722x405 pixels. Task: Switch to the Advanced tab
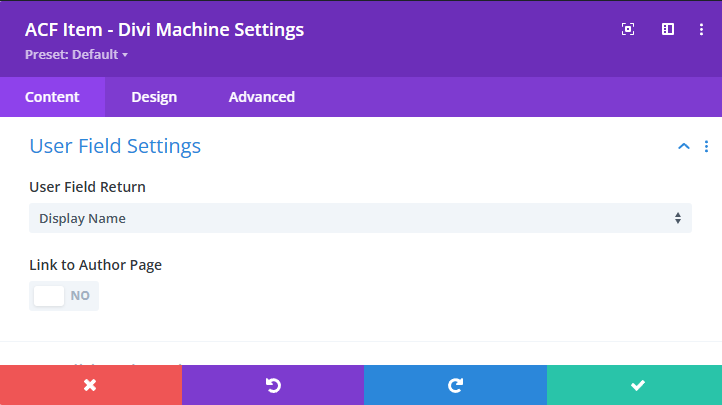[262, 97]
